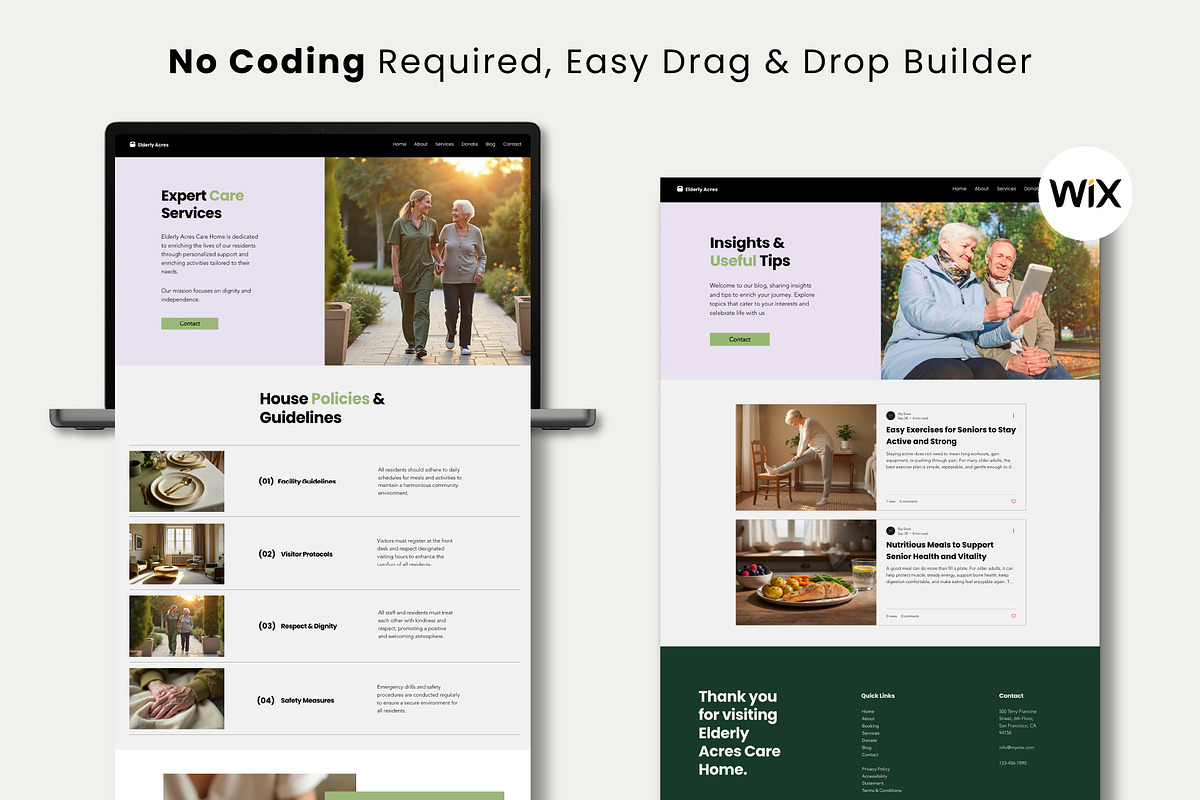1200x800 pixels.
Task: Open the Services link under Quick Links
Action: click(871, 733)
